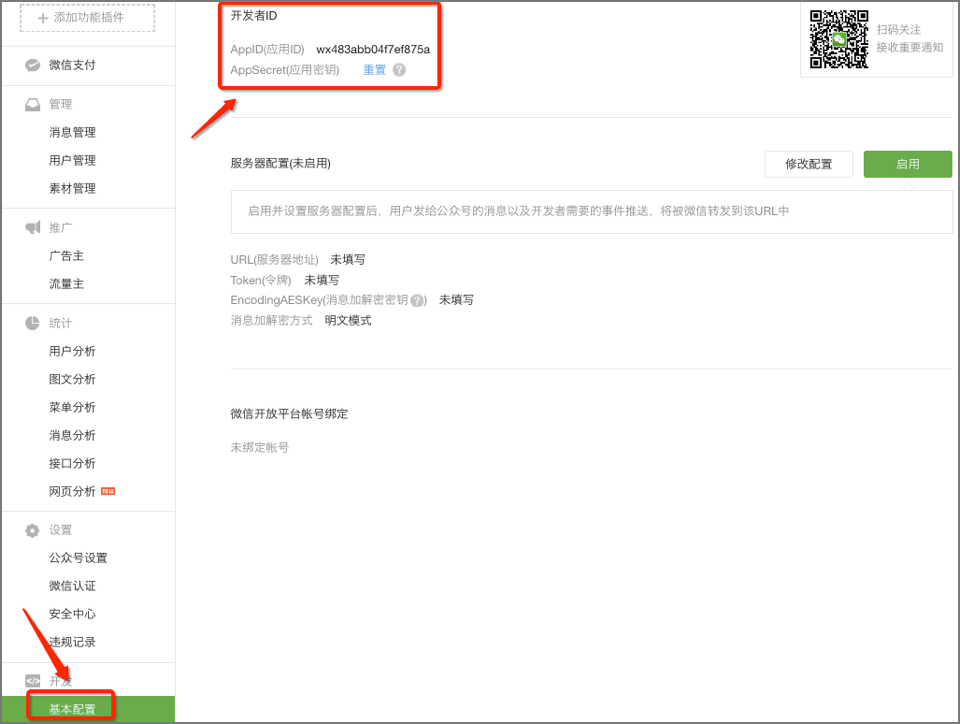
Task: Click the Promotion megaphone icon
Action: tap(33, 228)
